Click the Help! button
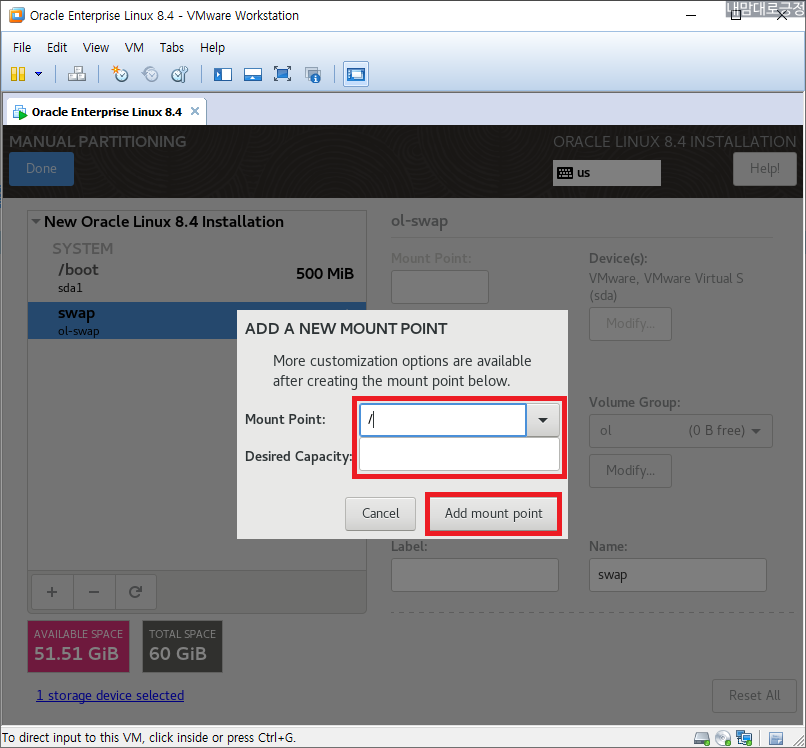The image size is (806, 748). click(x=764, y=169)
